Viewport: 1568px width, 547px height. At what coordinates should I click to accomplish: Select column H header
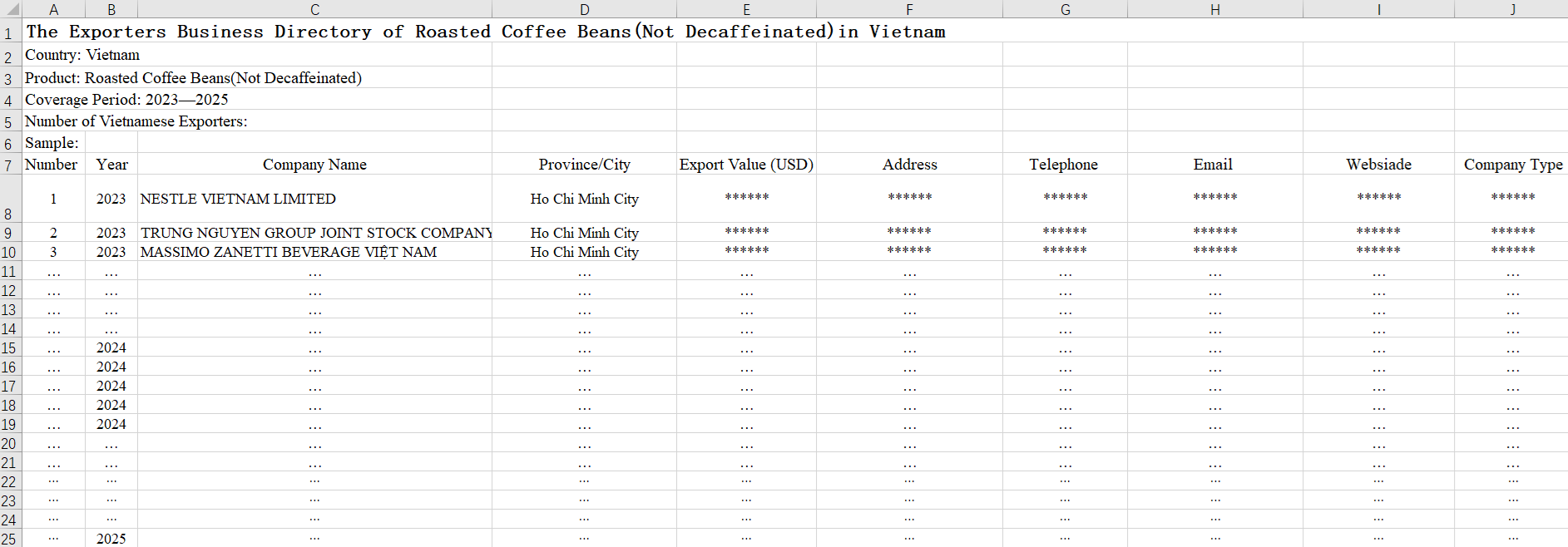pyautogui.click(x=1214, y=9)
